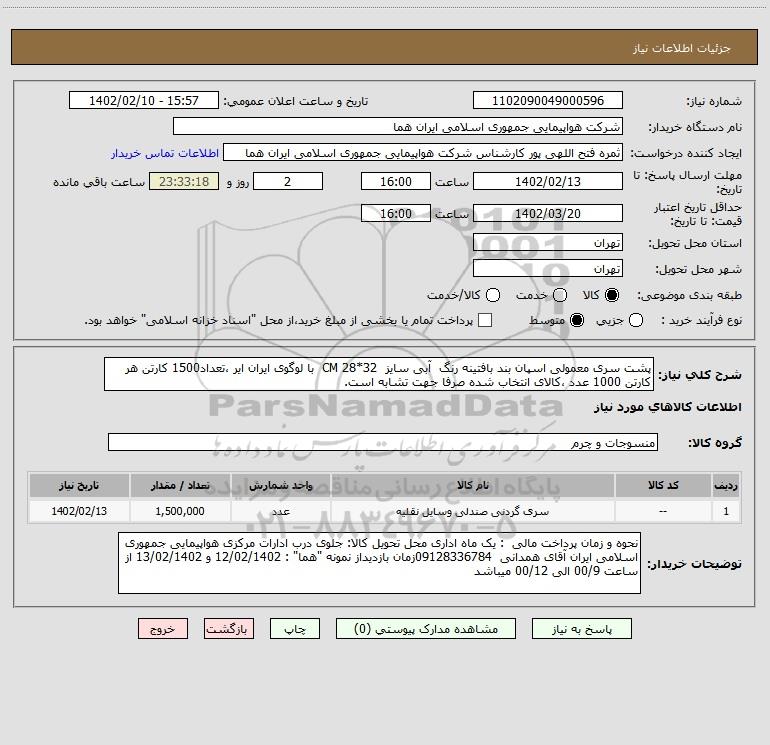Click buyer notes text area

(380, 563)
